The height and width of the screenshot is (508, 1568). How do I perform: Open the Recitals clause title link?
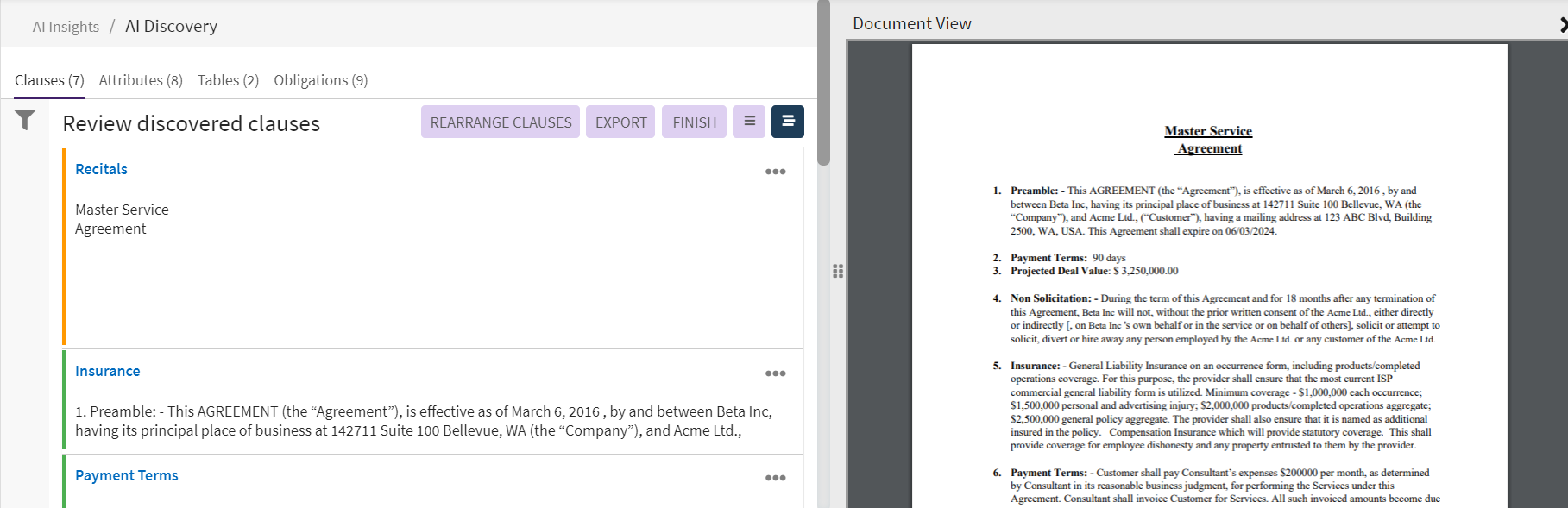pos(101,169)
